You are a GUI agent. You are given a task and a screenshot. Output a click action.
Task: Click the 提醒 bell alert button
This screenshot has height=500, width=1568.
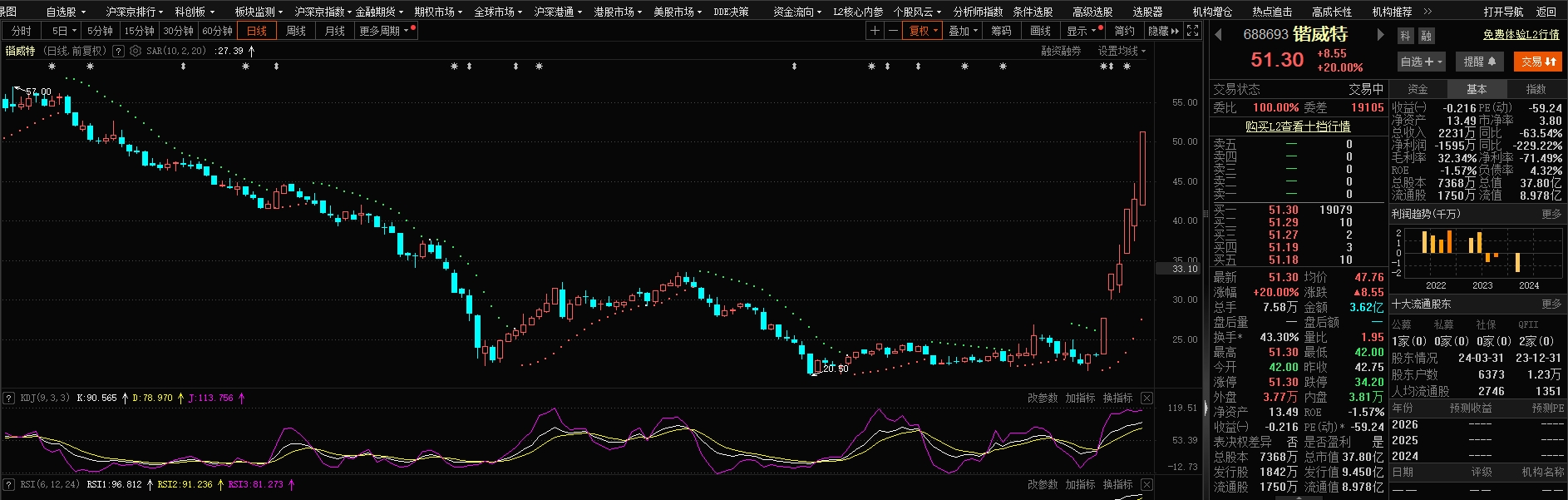tap(1480, 62)
